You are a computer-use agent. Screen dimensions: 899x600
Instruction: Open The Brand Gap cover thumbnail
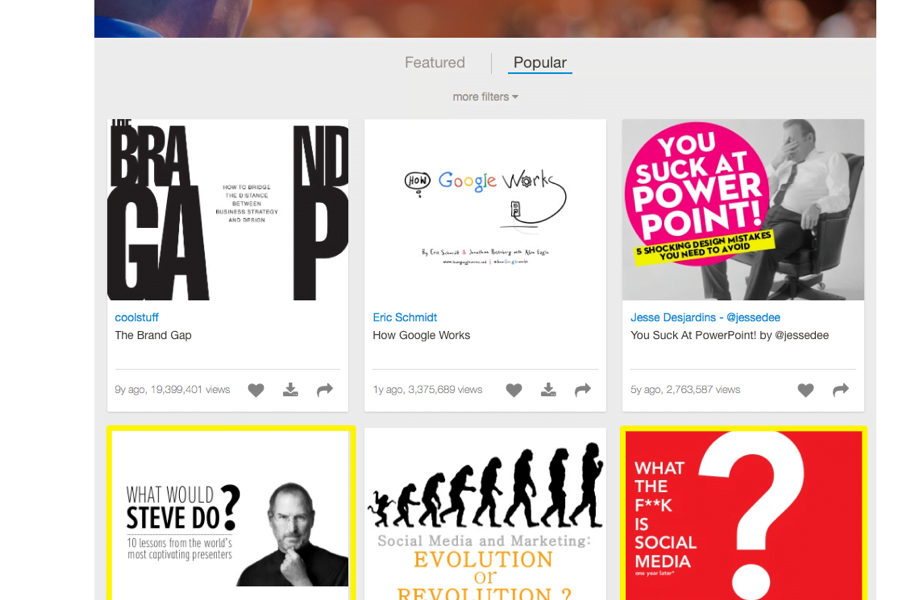click(228, 209)
